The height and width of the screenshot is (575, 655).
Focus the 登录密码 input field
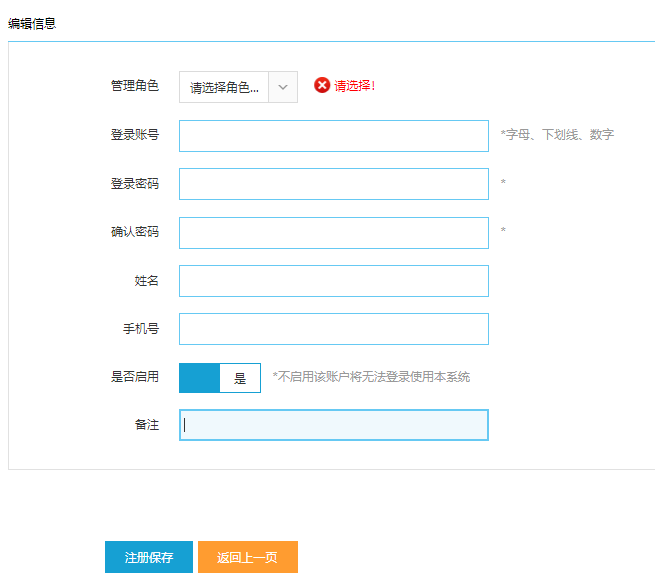tap(334, 184)
